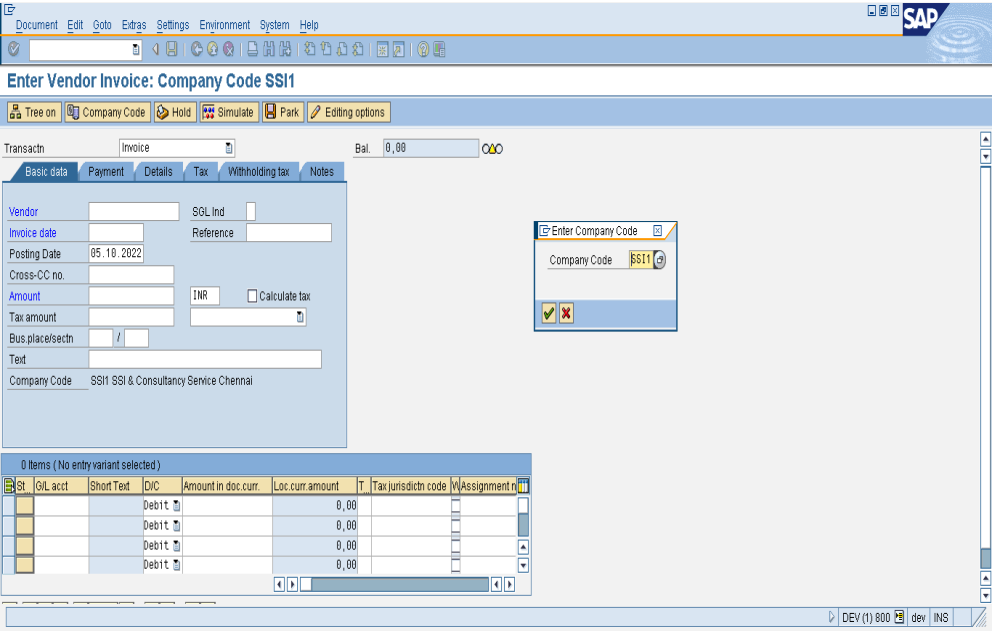The height and width of the screenshot is (631, 992).
Task: Click the green Enter checkmark in toolbar
Action: (x=13, y=49)
